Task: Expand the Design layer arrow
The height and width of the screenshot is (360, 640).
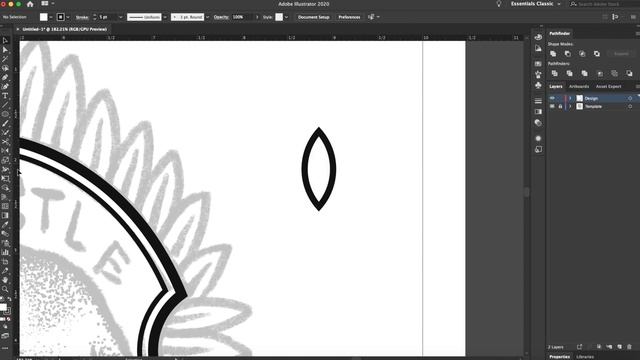Action: (570, 98)
